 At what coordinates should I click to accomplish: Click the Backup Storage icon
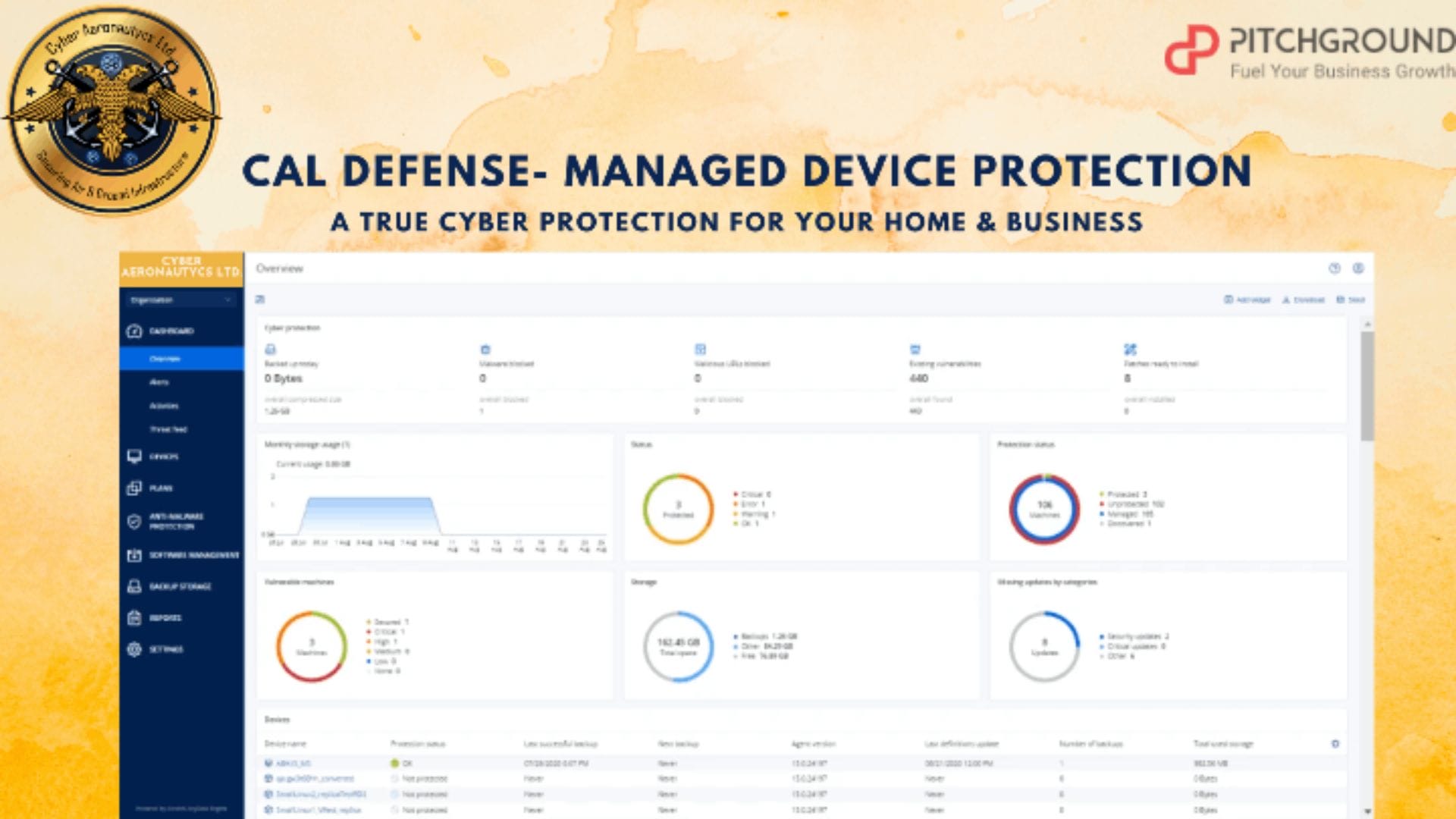point(134,586)
